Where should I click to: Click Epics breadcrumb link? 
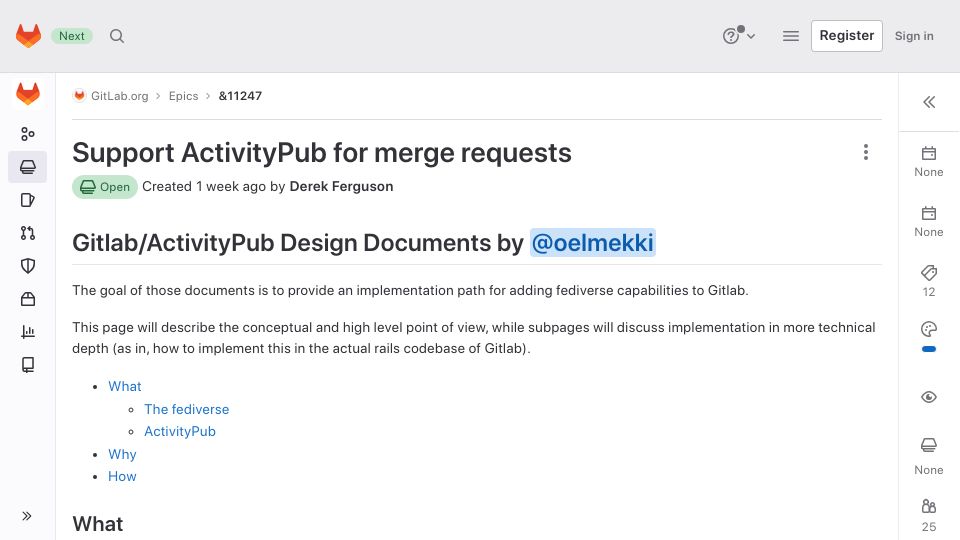point(184,96)
